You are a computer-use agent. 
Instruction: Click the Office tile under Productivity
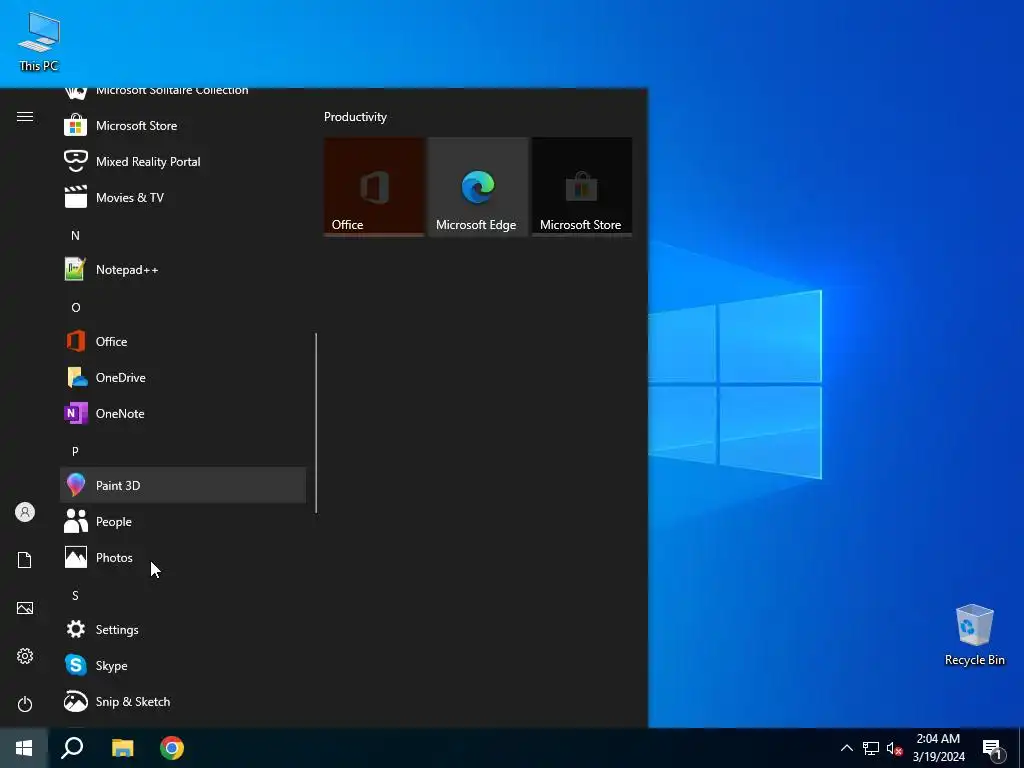tap(374, 187)
